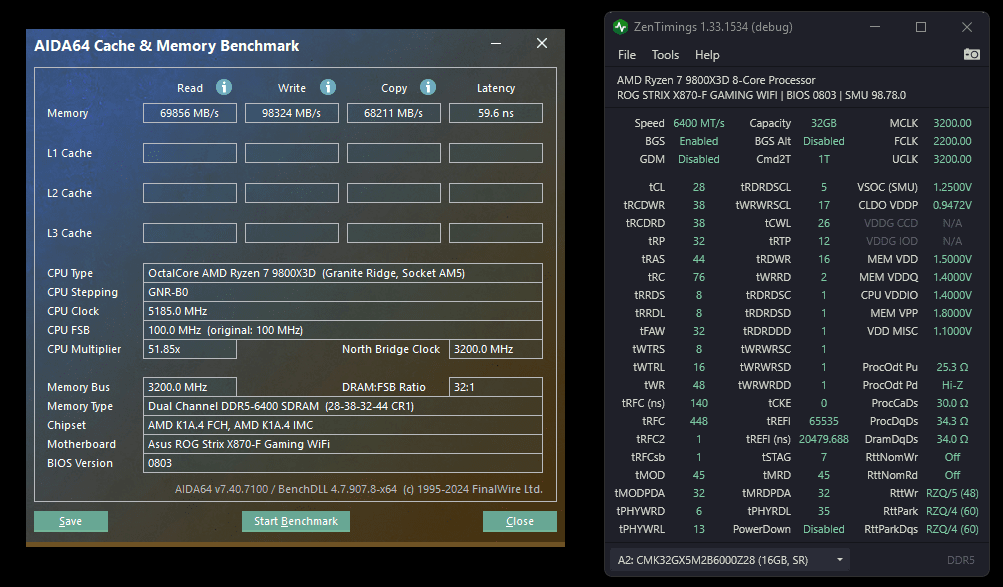Click the tRFC value 448

699,421
